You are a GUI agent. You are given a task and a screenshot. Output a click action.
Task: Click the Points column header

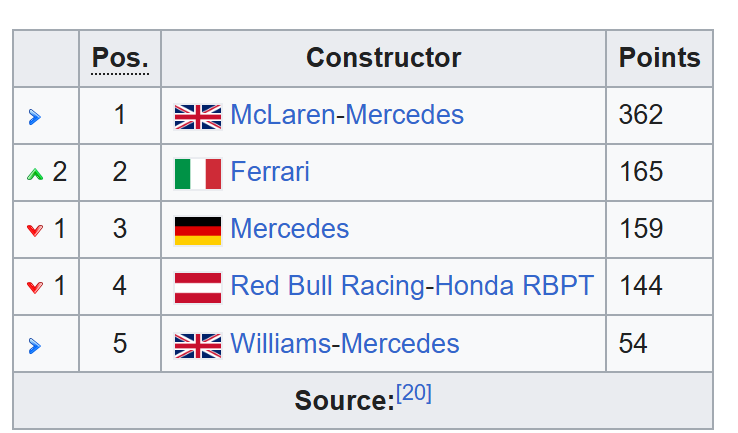(x=659, y=58)
